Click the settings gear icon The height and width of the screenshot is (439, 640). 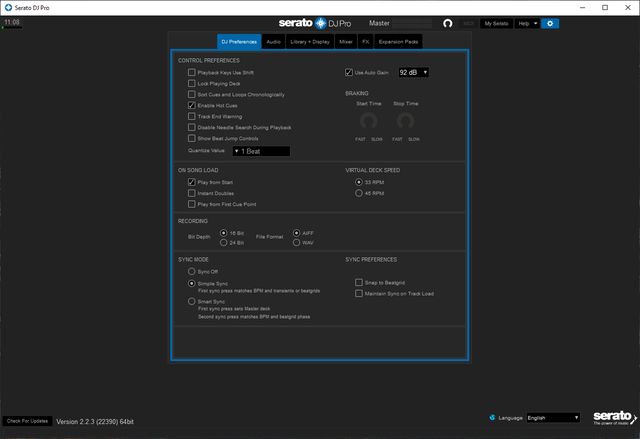(x=550, y=23)
